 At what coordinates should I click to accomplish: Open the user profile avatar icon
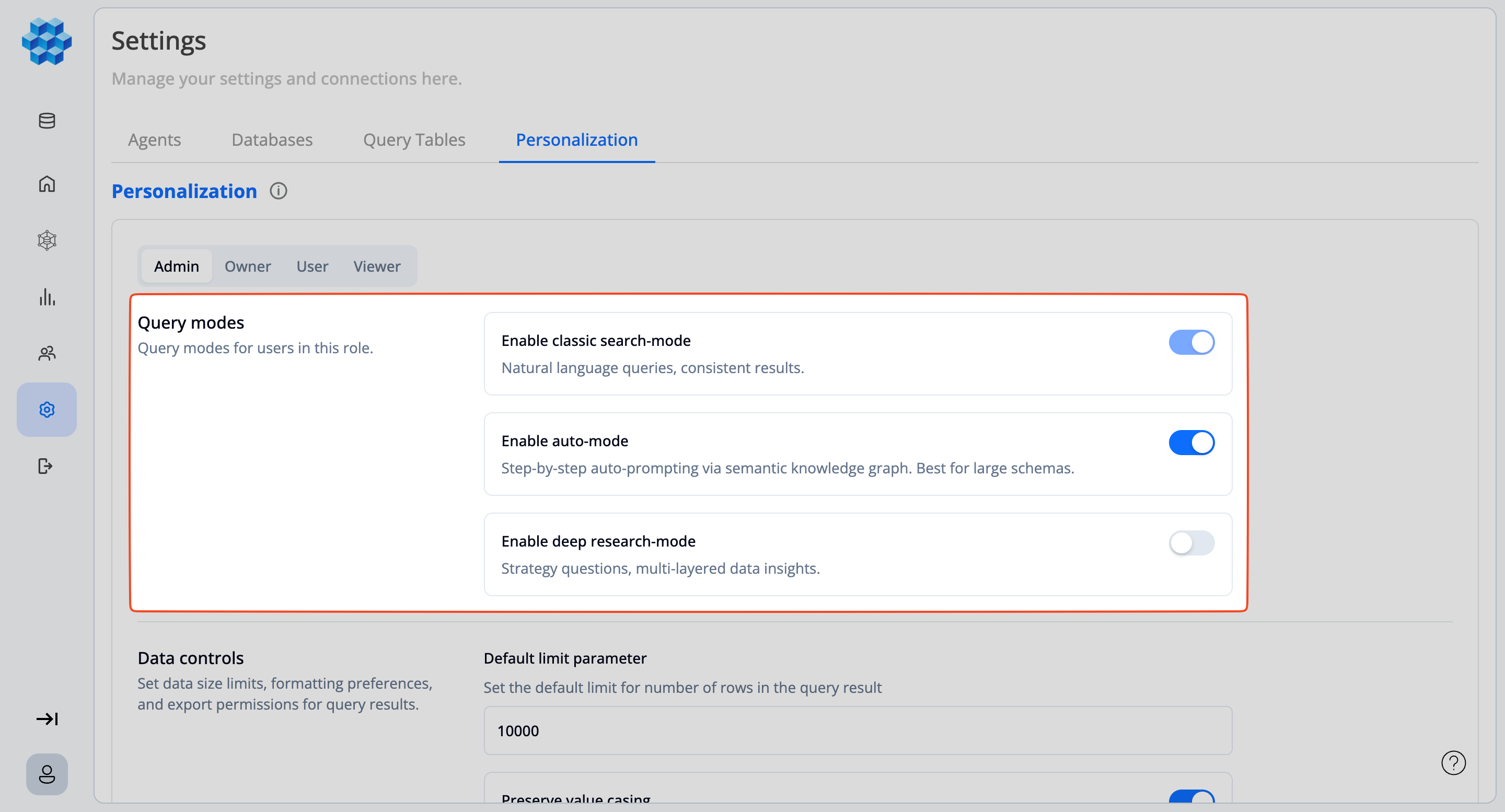pos(47,774)
